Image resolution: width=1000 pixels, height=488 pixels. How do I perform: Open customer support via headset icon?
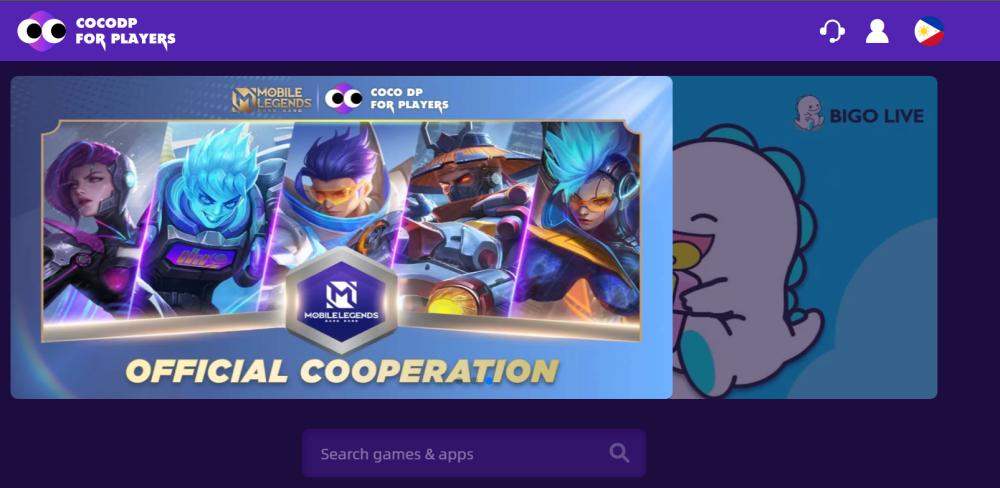[x=832, y=31]
